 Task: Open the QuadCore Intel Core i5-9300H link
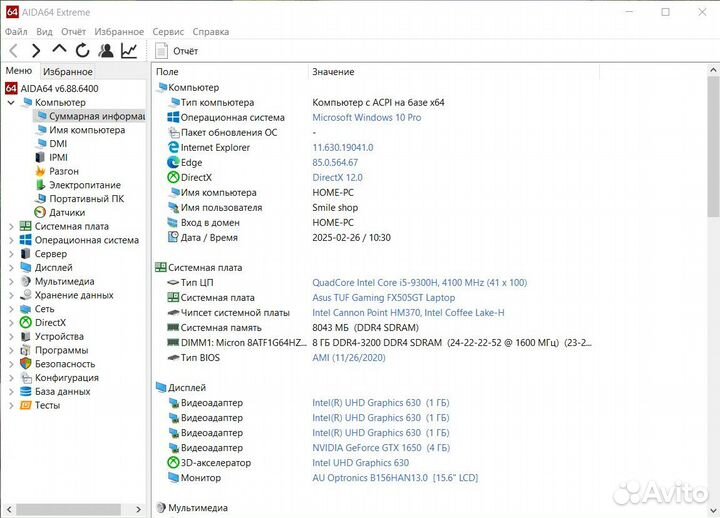(x=419, y=283)
